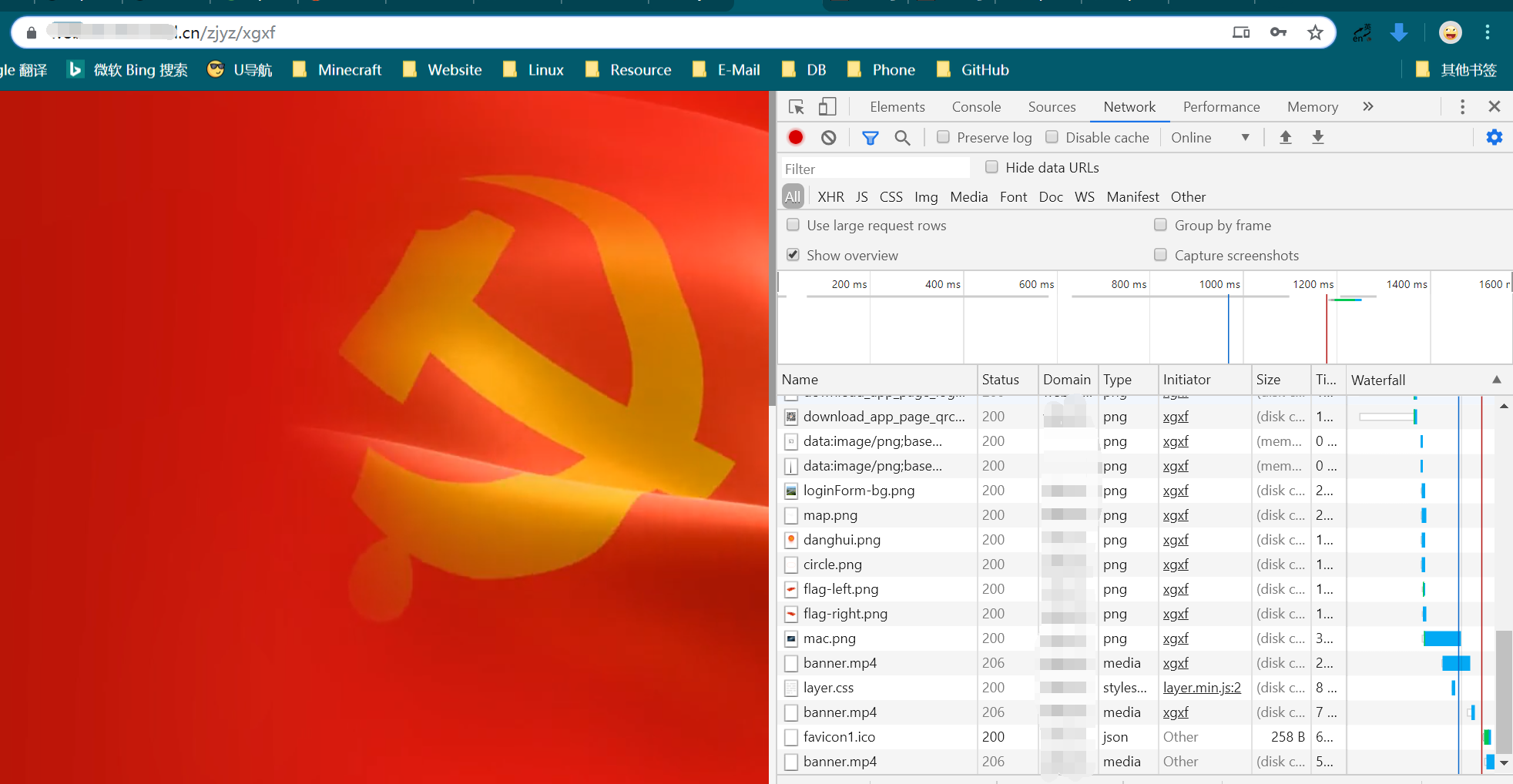
Task: Select the layer.css request row
Action: [x=1136, y=688]
